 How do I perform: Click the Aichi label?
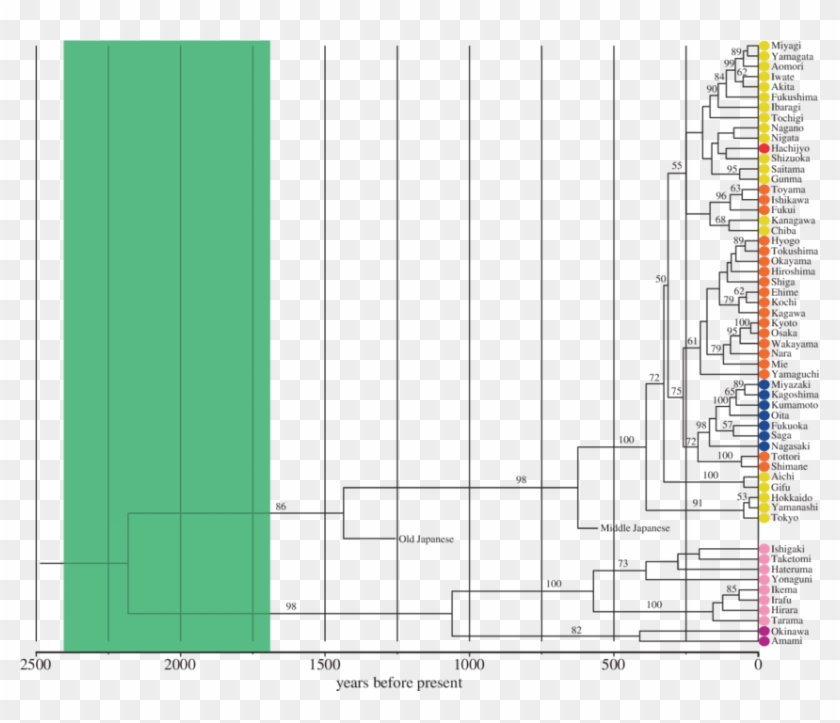(x=782, y=477)
